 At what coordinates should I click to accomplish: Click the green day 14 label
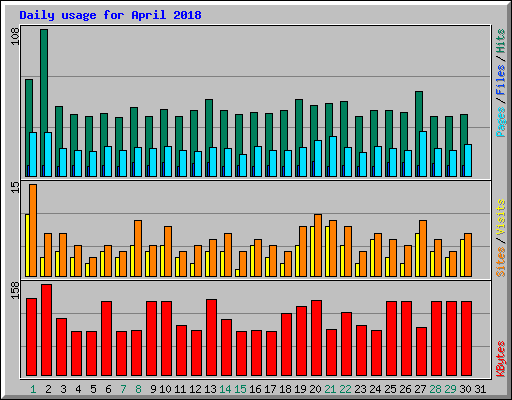(225, 389)
